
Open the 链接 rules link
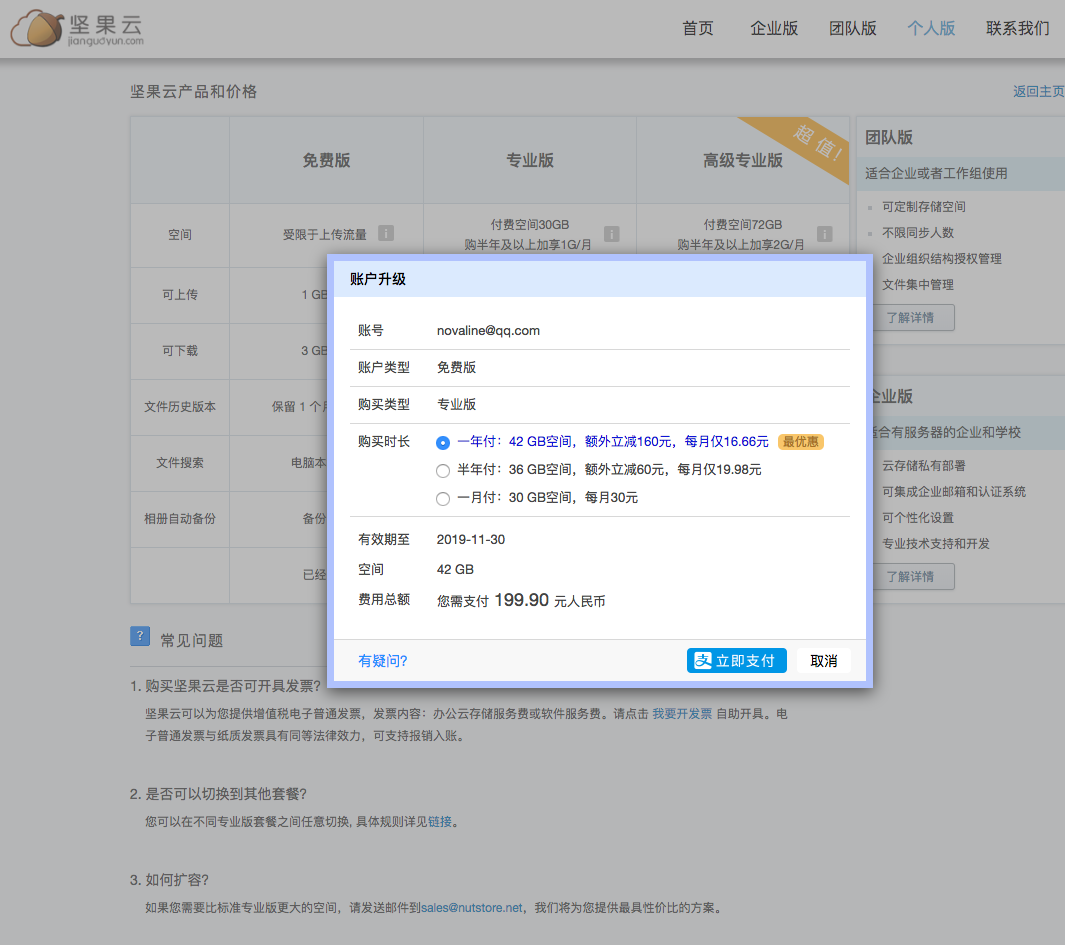[439, 821]
